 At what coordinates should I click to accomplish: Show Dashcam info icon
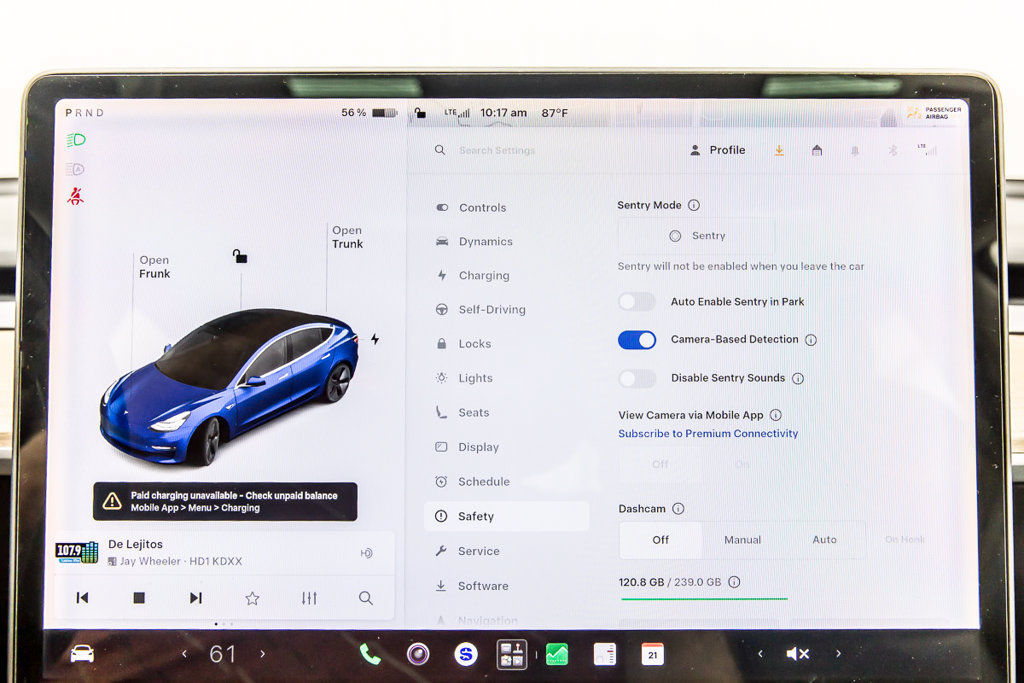679,509
